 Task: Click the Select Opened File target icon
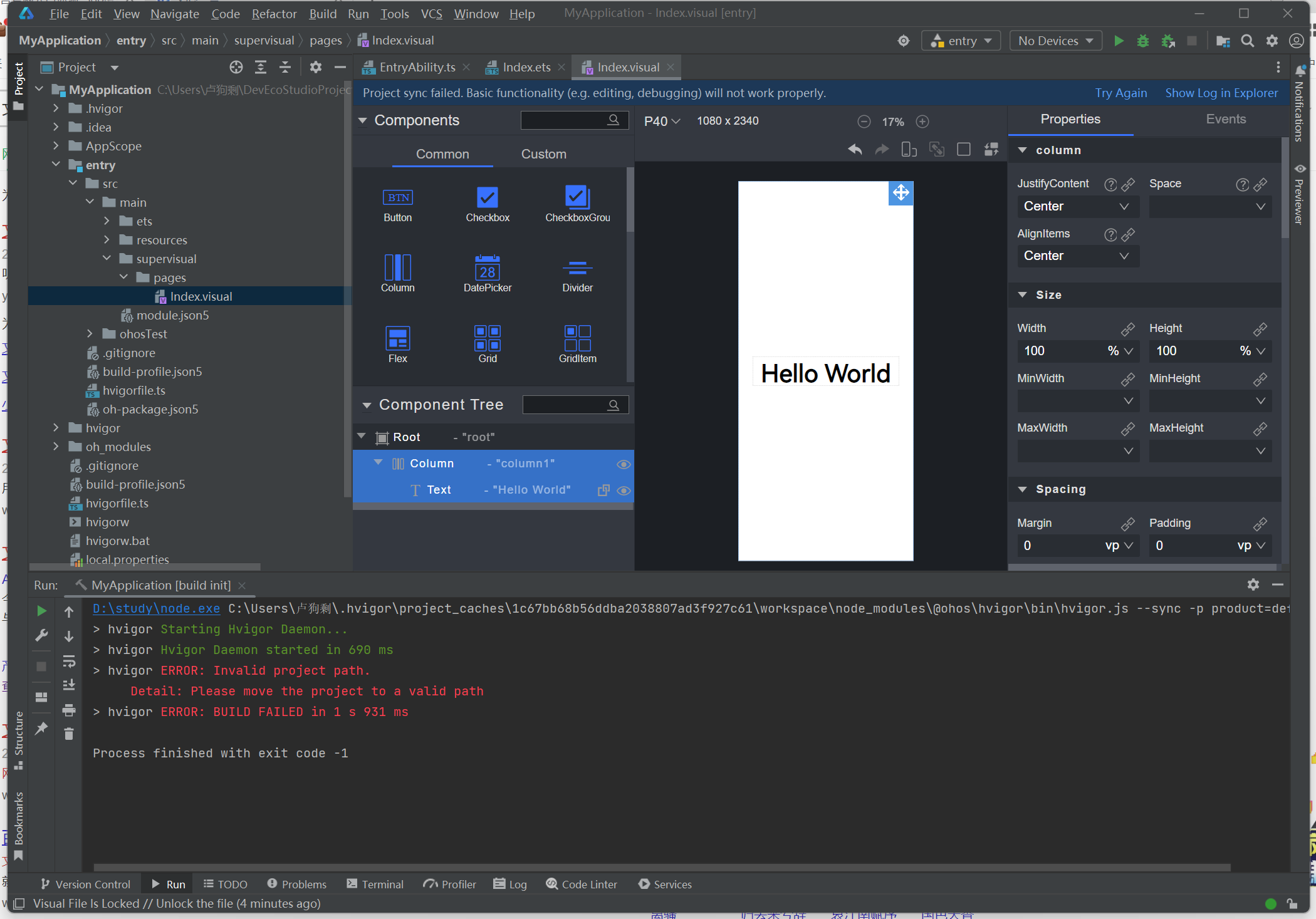236,67
